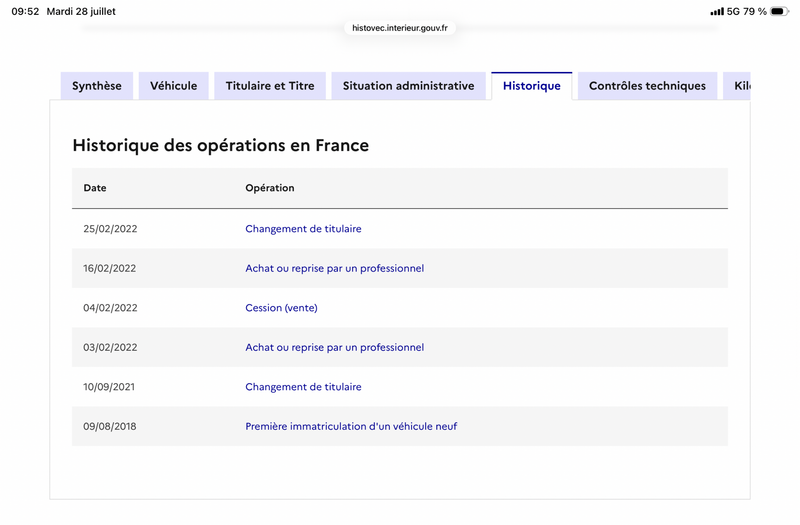The image size is (800, 525).
Task: Tap the histovec.interieur.gouv.fr address bar
Action: (399, 28)
